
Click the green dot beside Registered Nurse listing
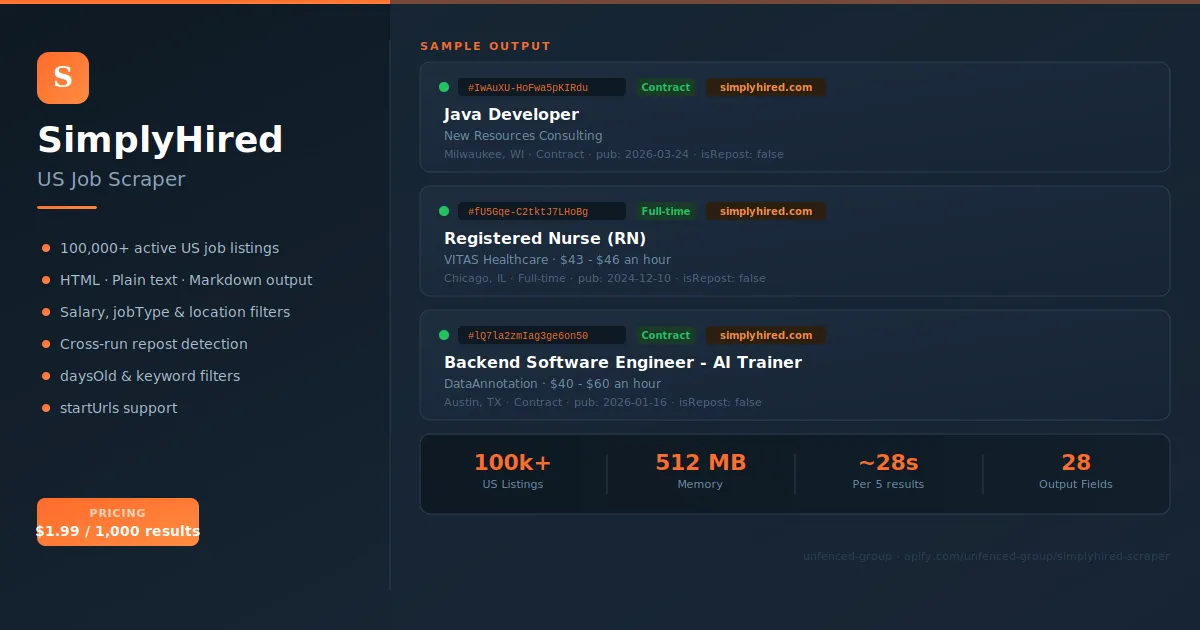(x=444, y=211)
